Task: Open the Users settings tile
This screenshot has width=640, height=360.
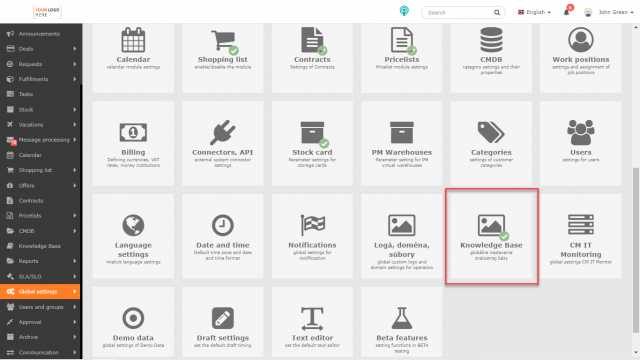Action: [x=580, y=143]
